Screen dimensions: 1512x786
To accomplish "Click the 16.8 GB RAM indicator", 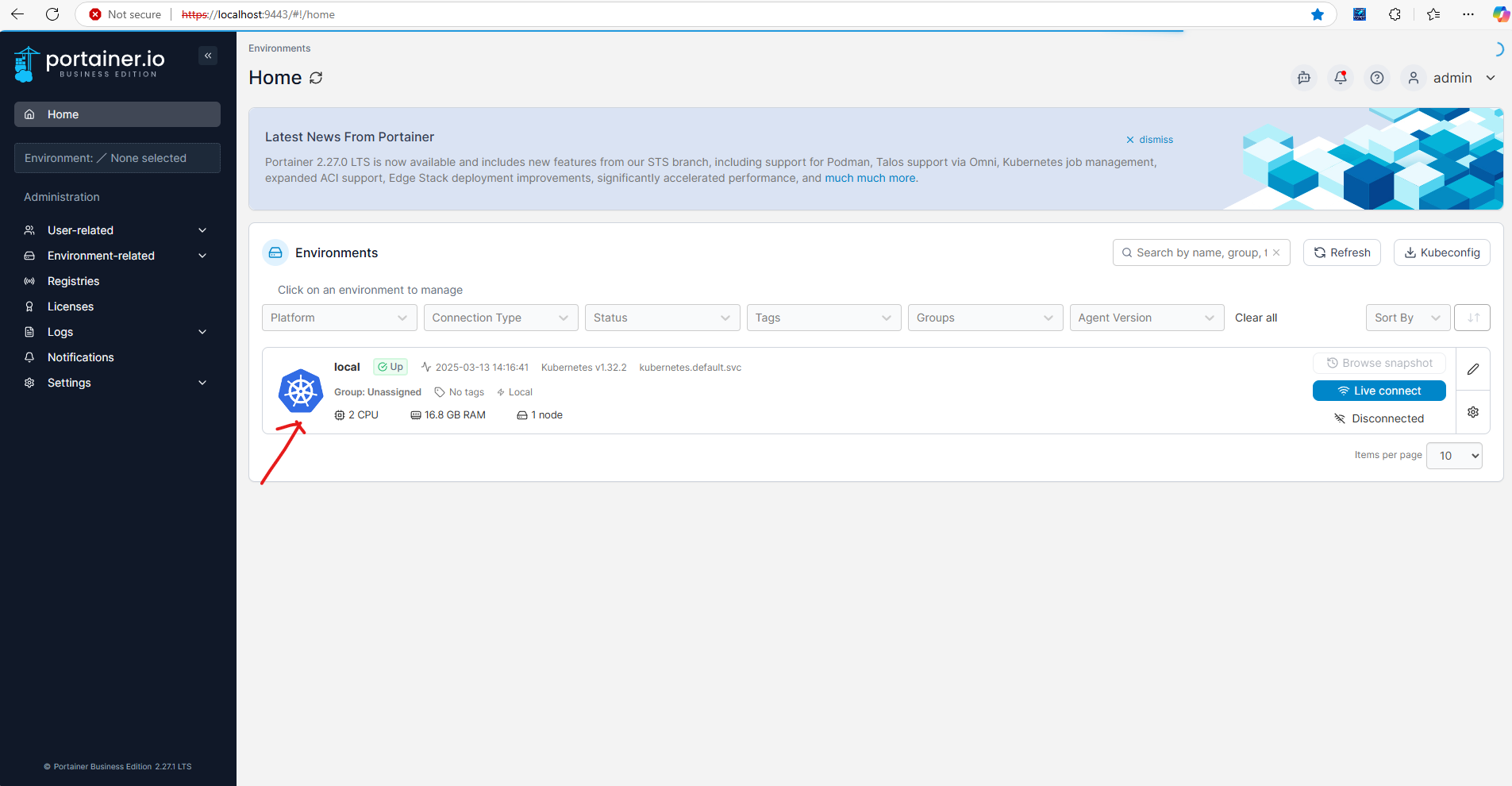I will point(448,415).
